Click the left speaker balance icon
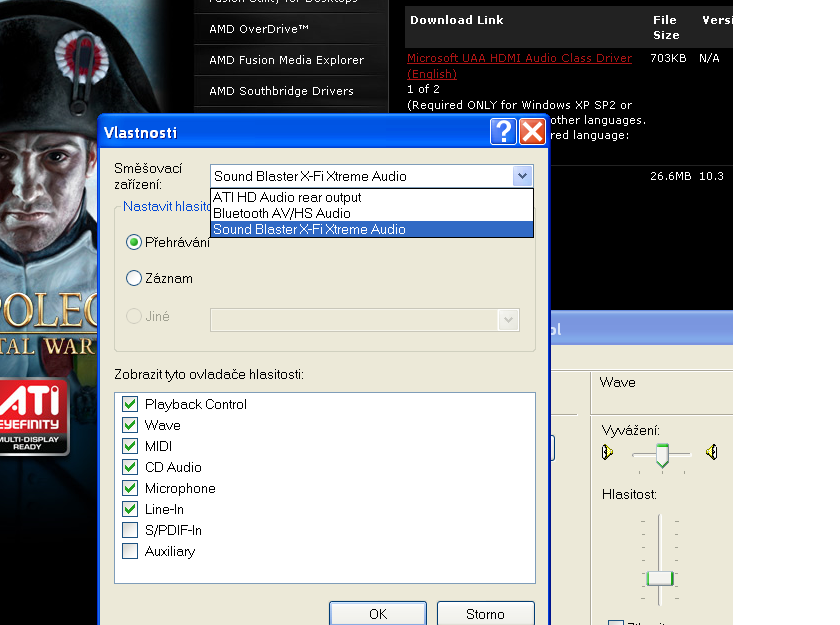 (607, 453)
